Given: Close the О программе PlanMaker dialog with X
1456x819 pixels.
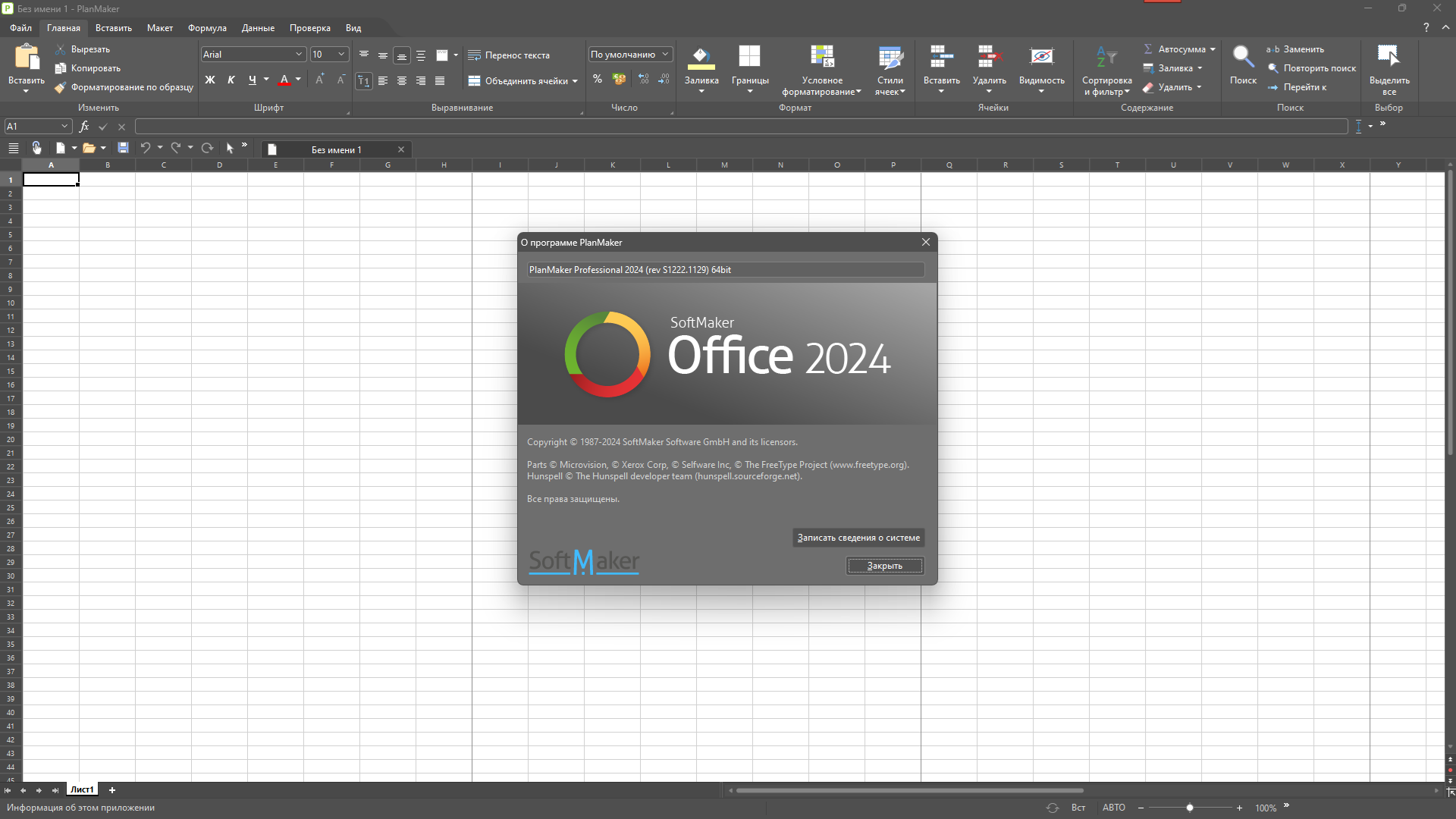Looking at the screenshot, I should pyautogui.click(x=926, y=242).
